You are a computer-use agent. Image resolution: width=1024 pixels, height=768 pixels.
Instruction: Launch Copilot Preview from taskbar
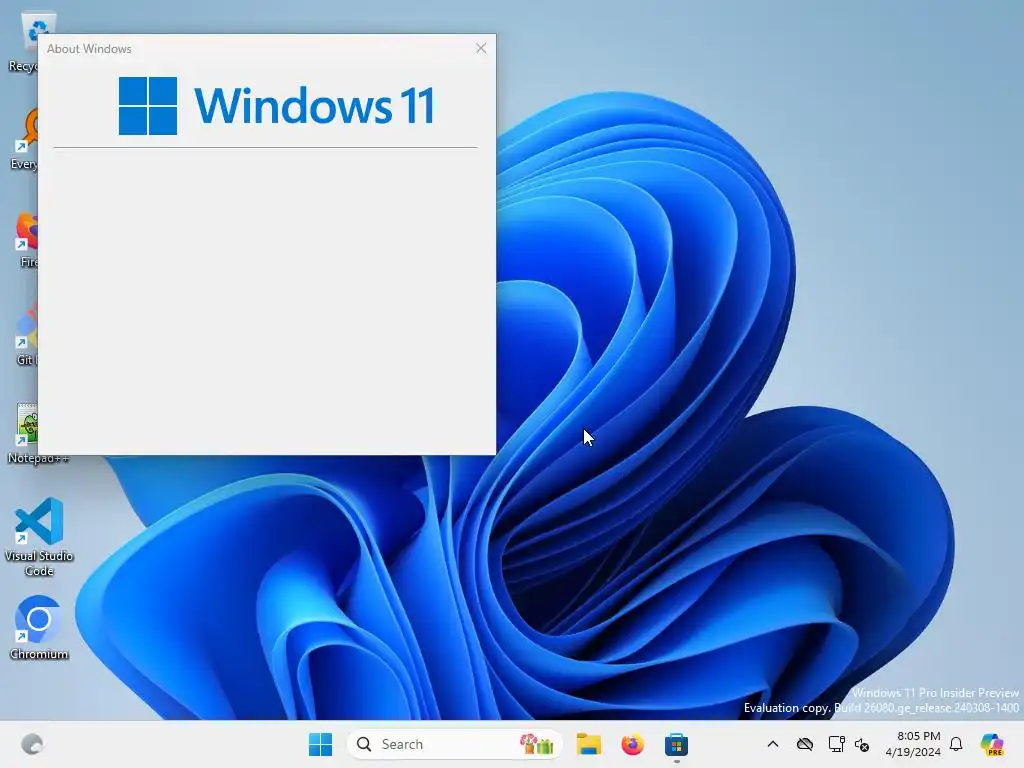[991, 744]
